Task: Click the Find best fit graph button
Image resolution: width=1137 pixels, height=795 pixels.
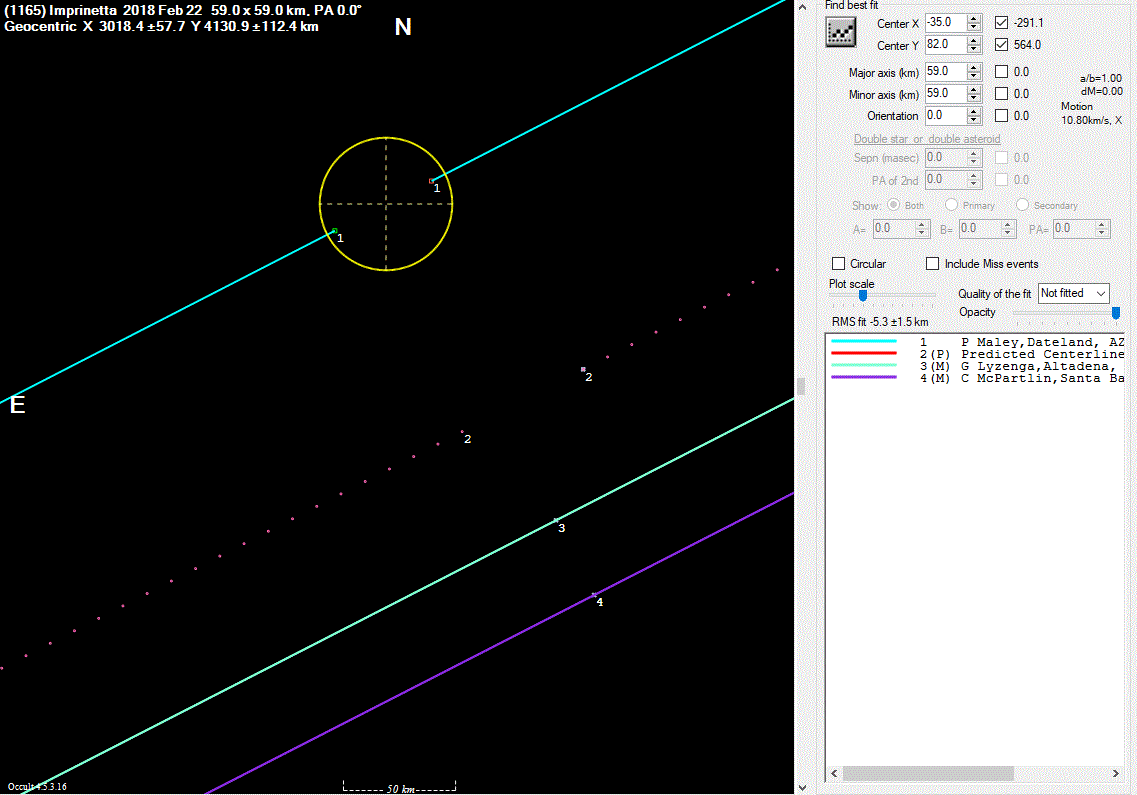Action: [841, 32]
